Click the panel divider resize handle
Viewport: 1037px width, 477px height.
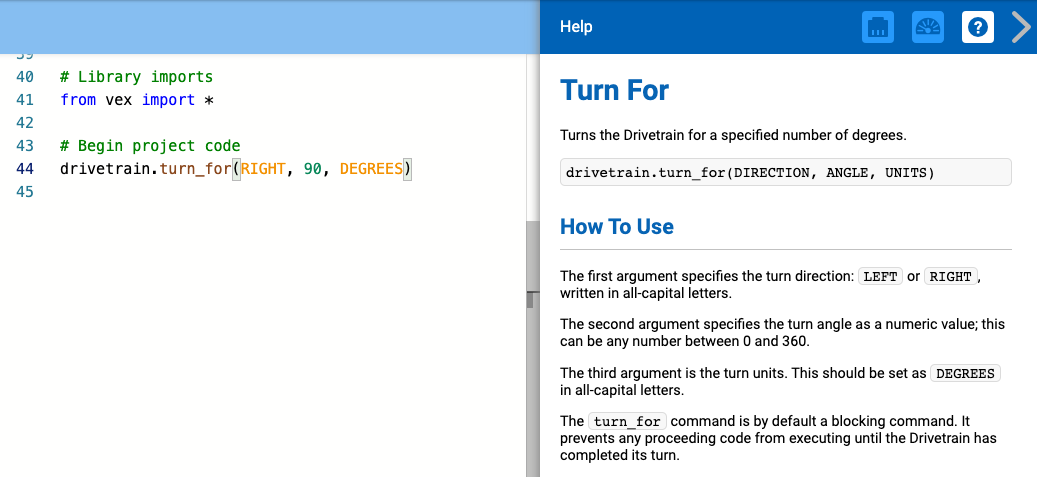532,299
